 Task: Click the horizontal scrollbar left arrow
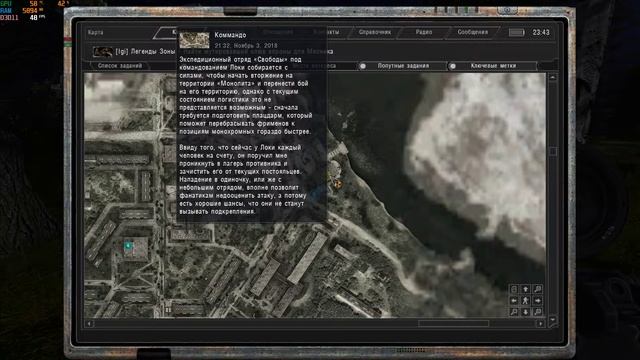(89, 324)
